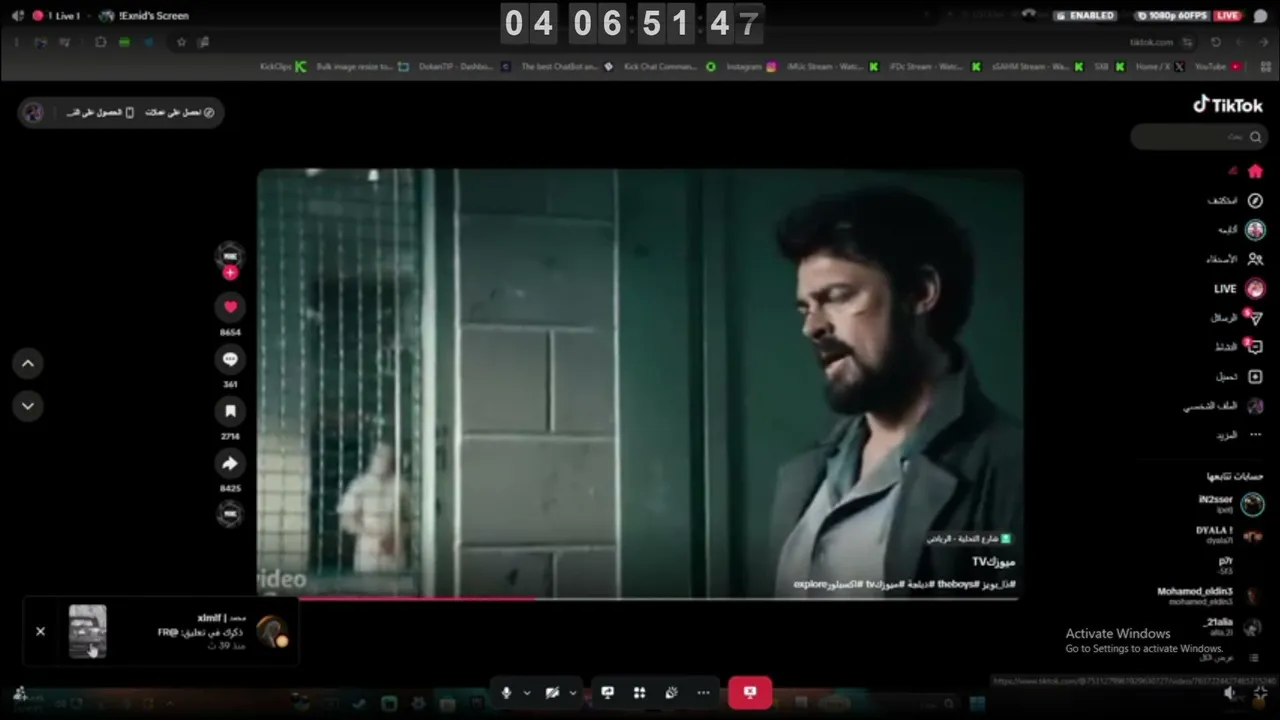Viewport: 1280px width, 720px height.
Task: Open the YouTube bookmark
Action: pyautogui.click(x=1218, y=67)
